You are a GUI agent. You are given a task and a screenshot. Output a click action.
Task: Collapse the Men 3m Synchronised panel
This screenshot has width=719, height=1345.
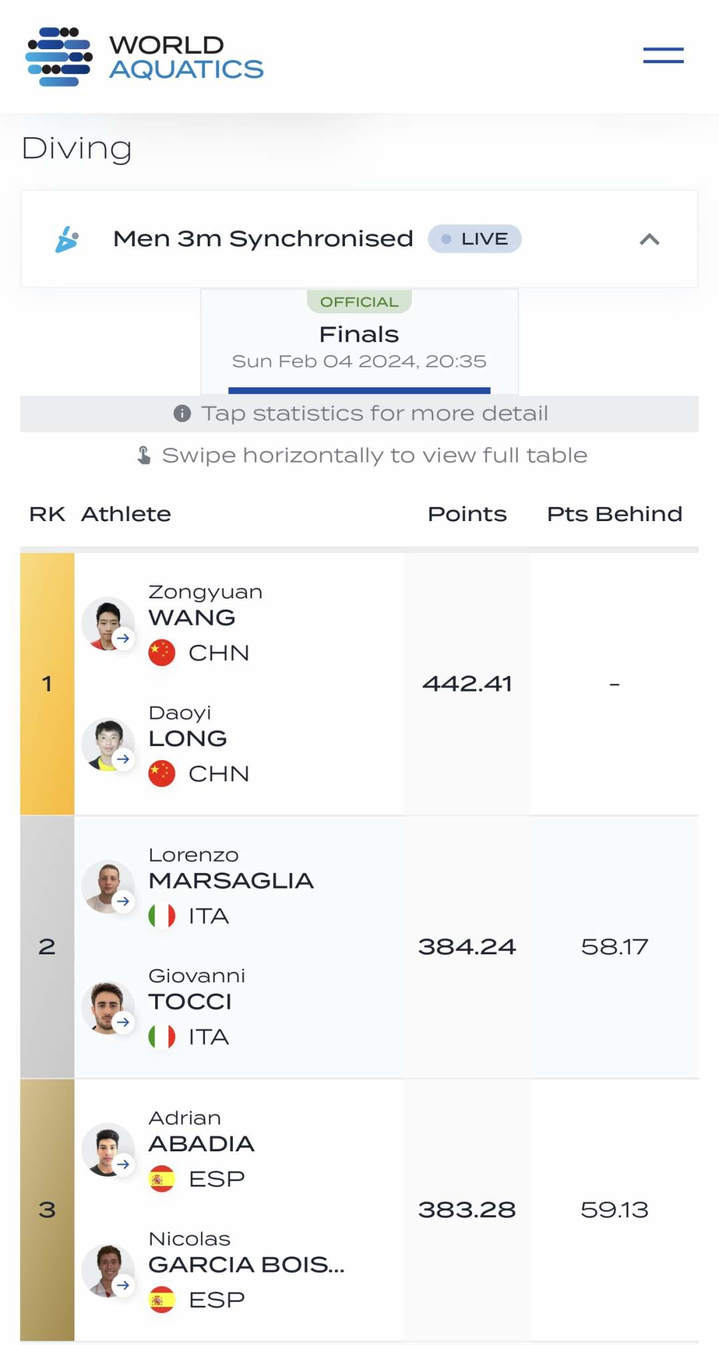[x=649, y=240]
